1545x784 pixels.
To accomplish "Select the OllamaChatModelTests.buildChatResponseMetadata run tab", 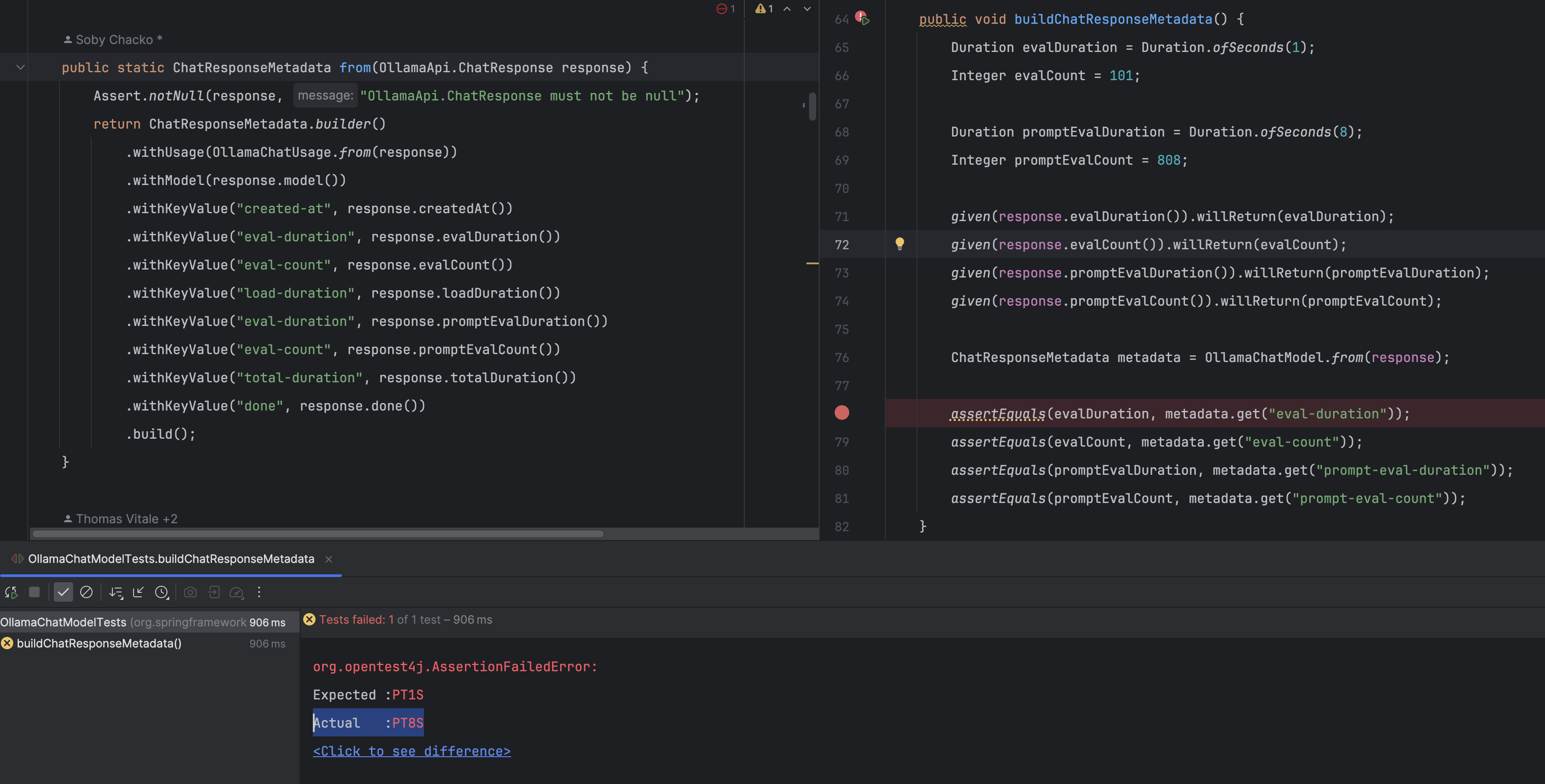I will (171, 558).
